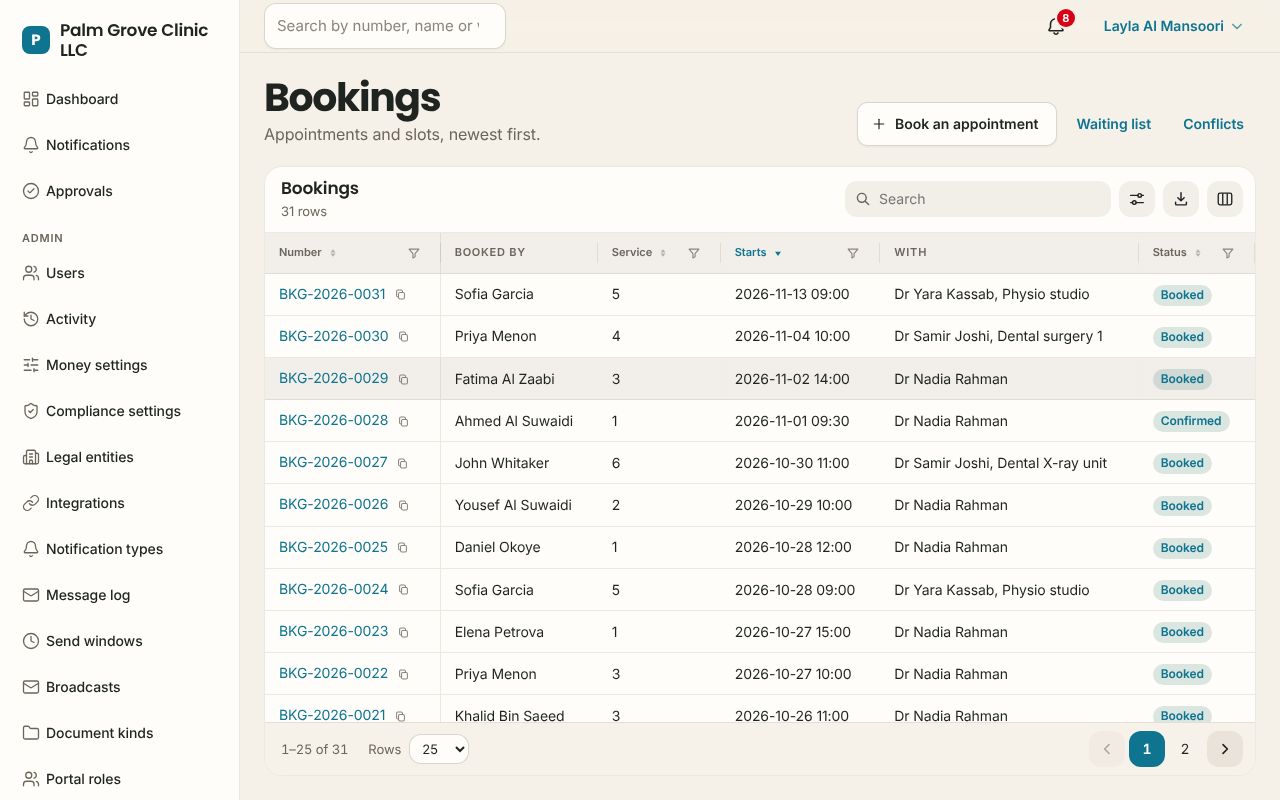Copy booking number BKG-2026-0029
The width and height of the screenshot is (1280, 800).
(403, 379)
